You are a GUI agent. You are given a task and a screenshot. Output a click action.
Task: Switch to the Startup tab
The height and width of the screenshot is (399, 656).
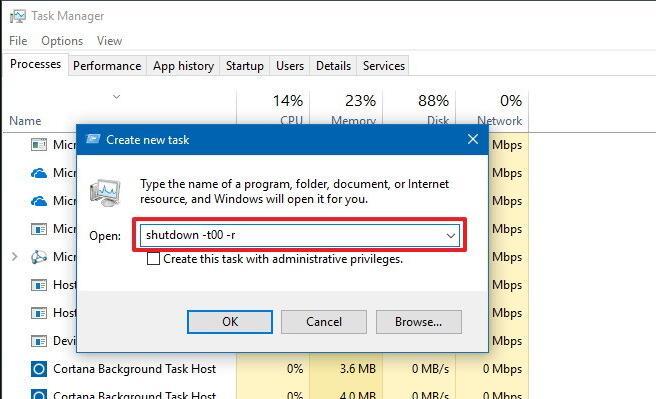tap(245, 66)
